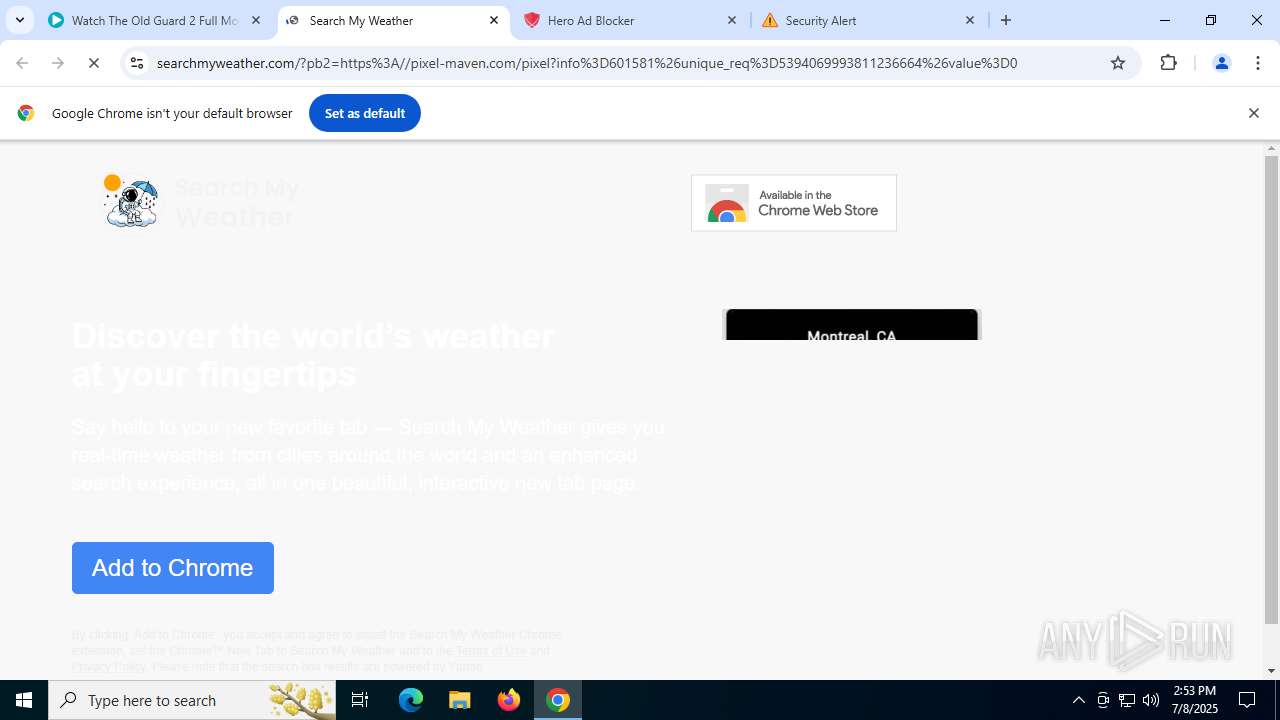Open the tab search dropdown arrow
Viewport: 1280px width, 720px height.
[20, 20]
